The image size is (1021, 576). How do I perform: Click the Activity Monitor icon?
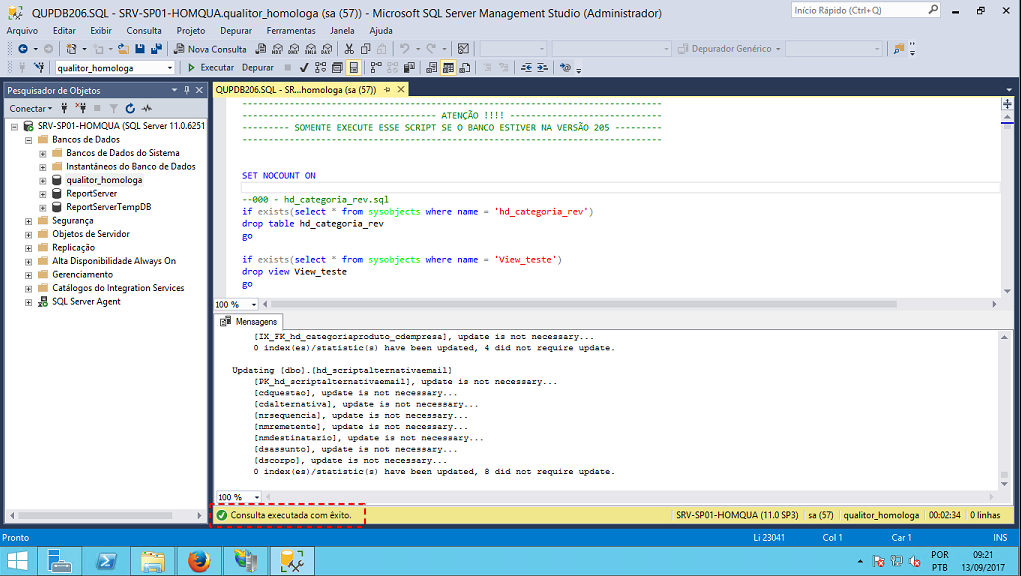(464, 49)
